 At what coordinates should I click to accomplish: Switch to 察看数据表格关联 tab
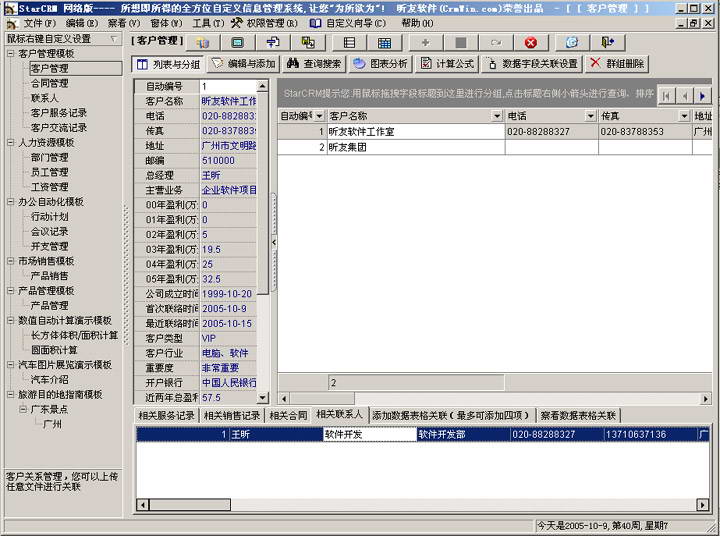point(578,416)
